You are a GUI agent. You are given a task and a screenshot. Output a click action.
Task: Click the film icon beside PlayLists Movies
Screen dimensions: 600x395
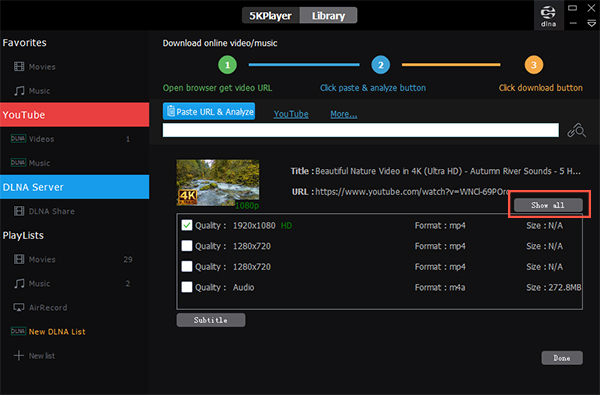coord(19,259)
